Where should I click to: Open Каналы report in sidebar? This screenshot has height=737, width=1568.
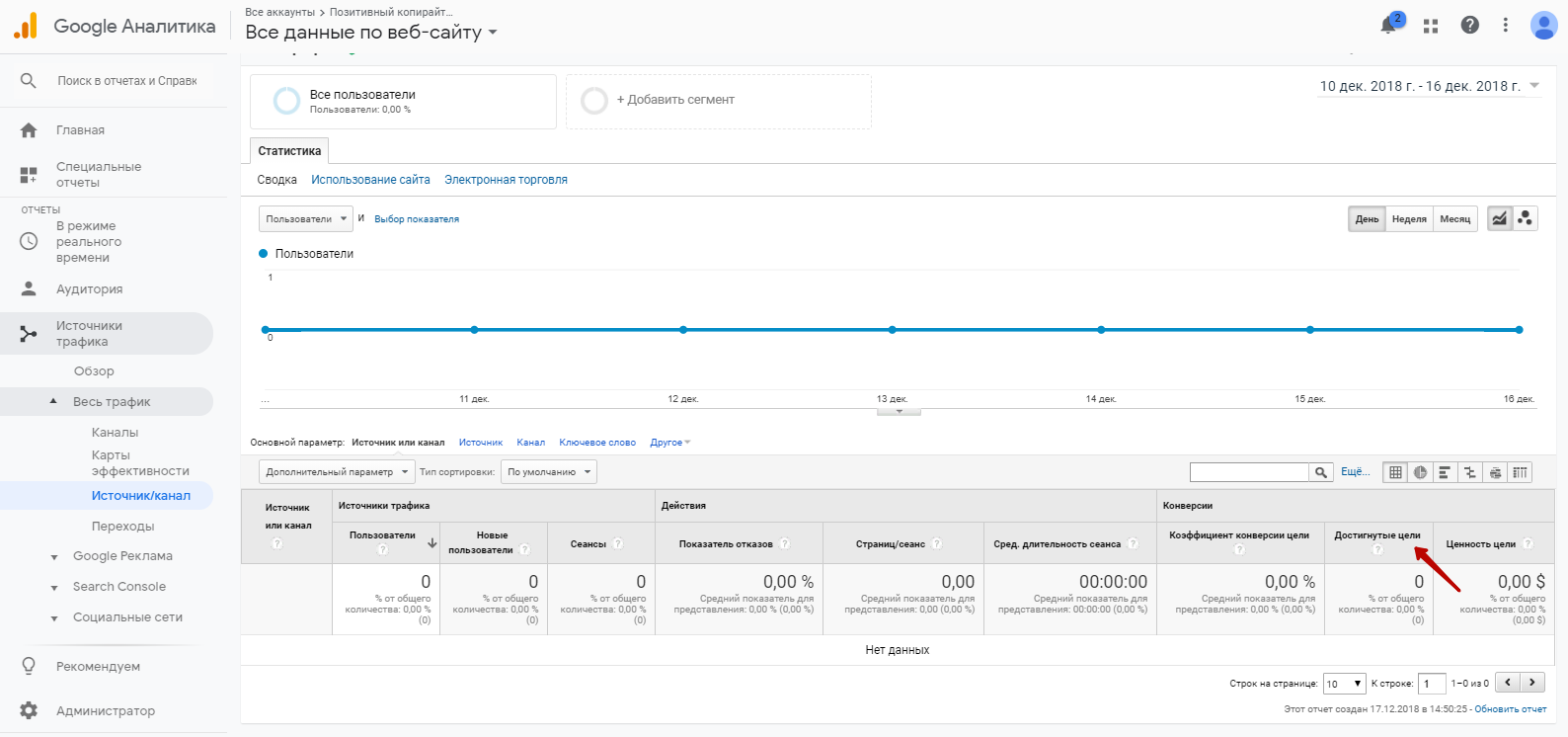[115, 432]
